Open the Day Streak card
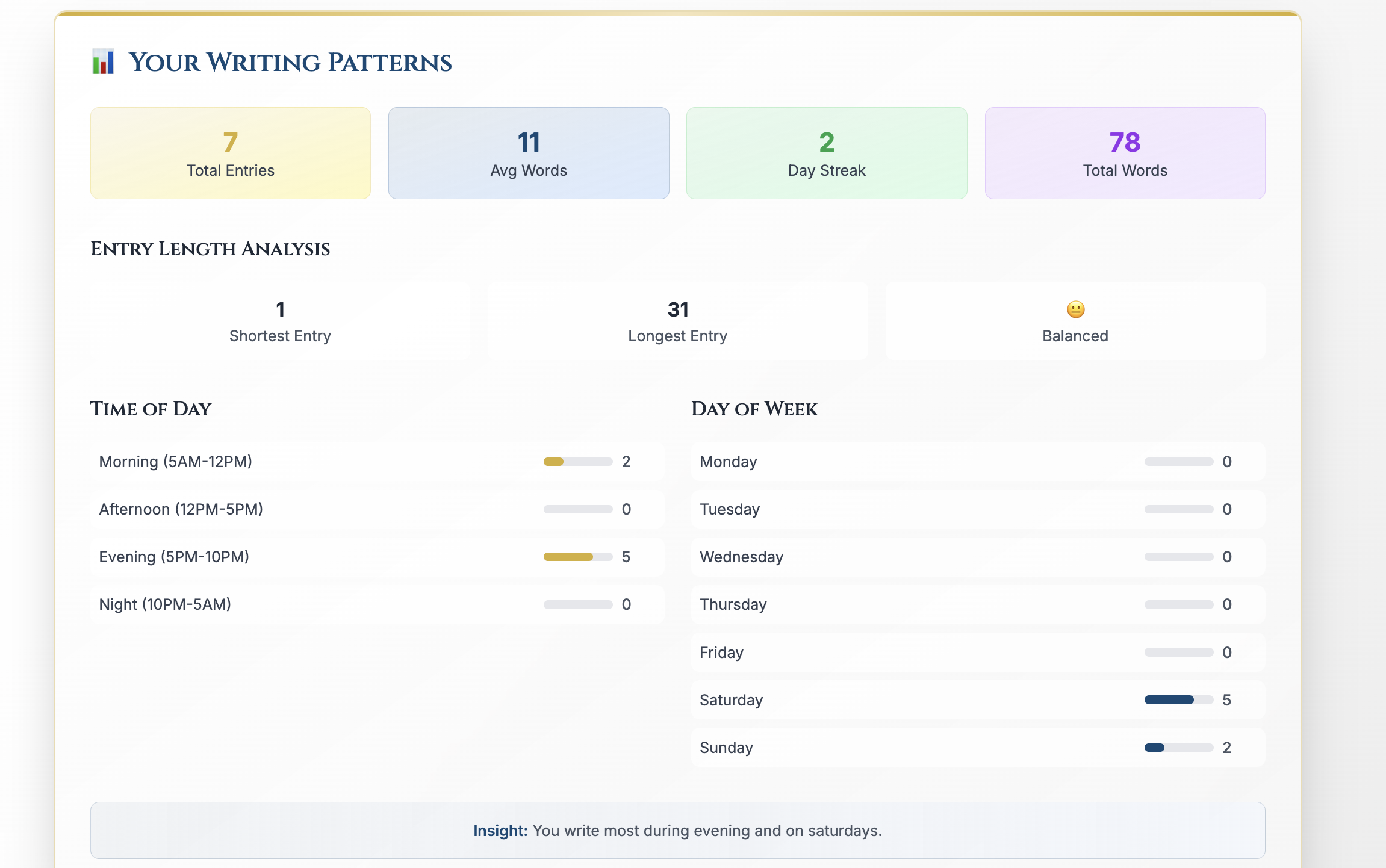Screen dimensions: 1386x868 click(827, 153)
